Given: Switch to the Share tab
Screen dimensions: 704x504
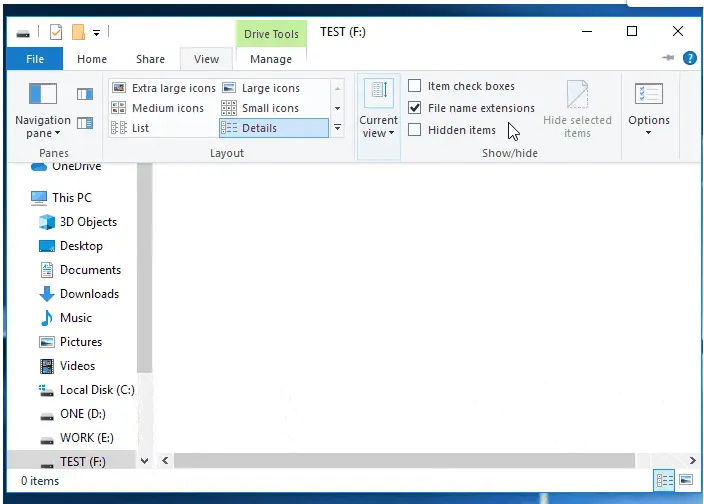Looking at the screenshot, I should click(x=151, y=59).
